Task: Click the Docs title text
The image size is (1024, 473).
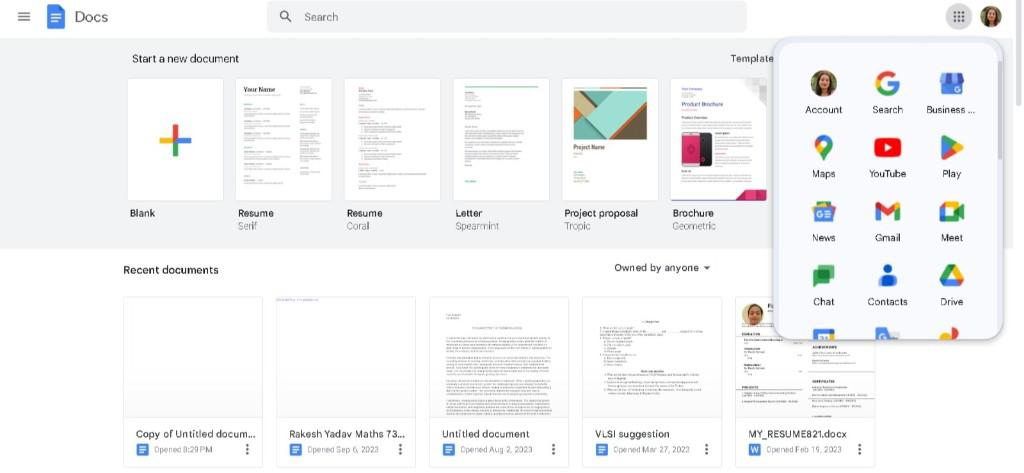Action: pos(91,17)
